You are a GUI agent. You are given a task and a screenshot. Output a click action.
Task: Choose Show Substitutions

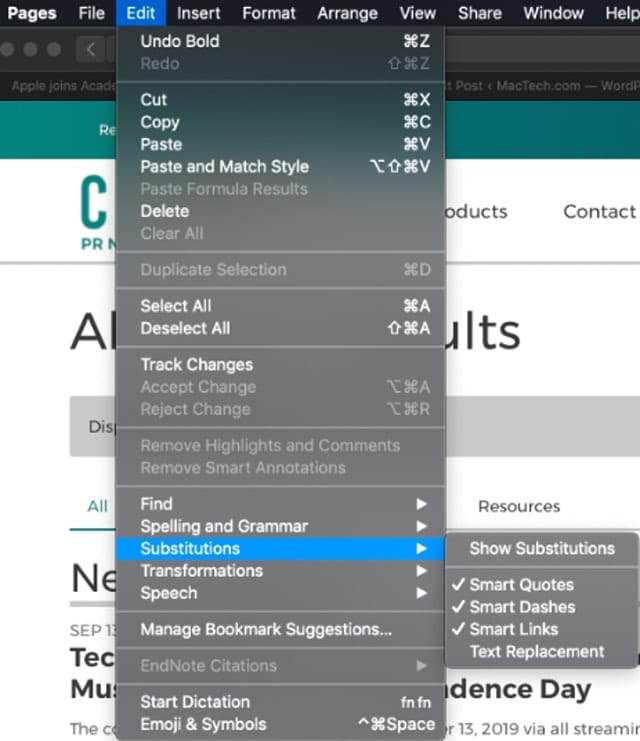coord(542,549)
